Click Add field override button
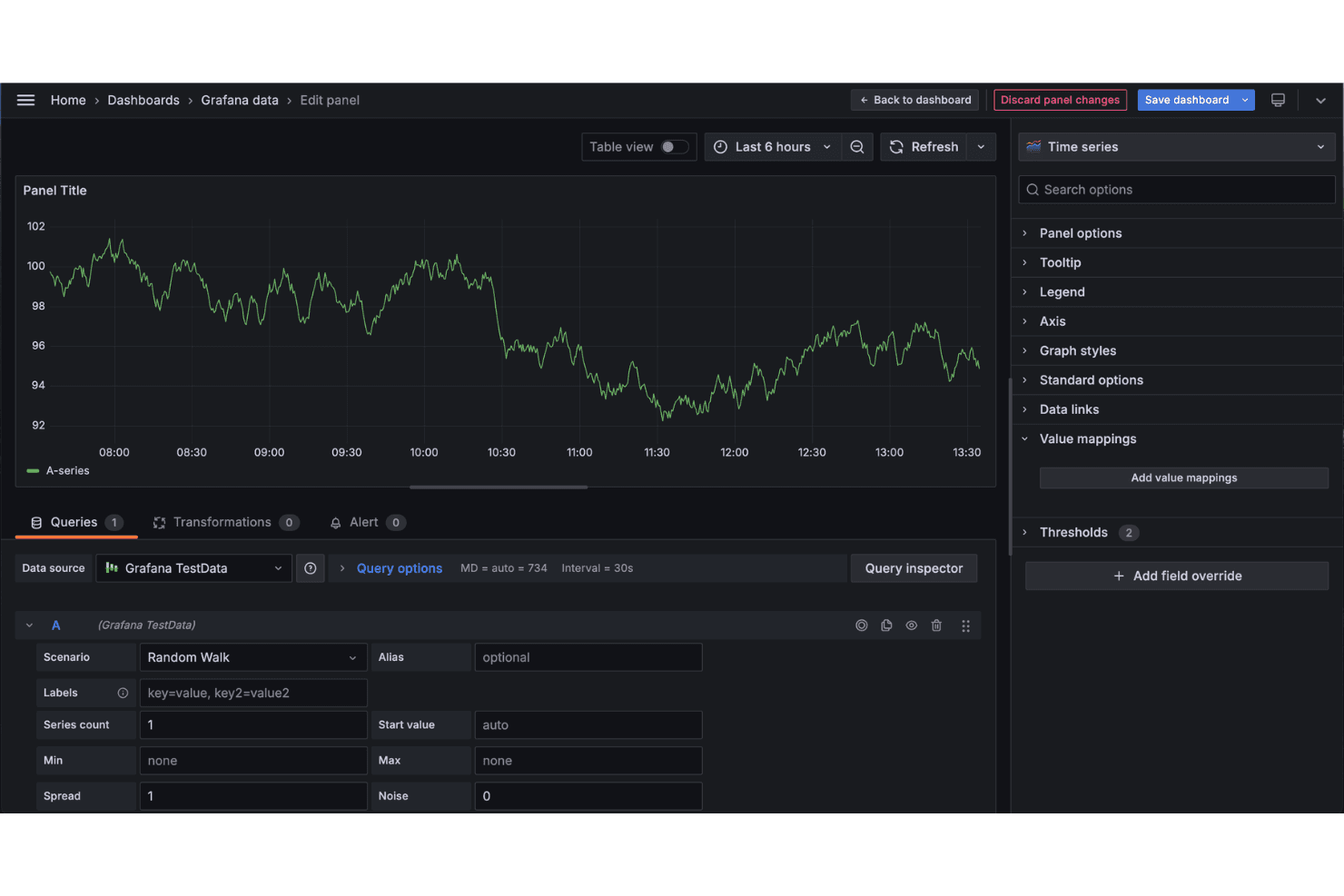The height and width of the screenshot is (896, 1344). pos(1177,576)
